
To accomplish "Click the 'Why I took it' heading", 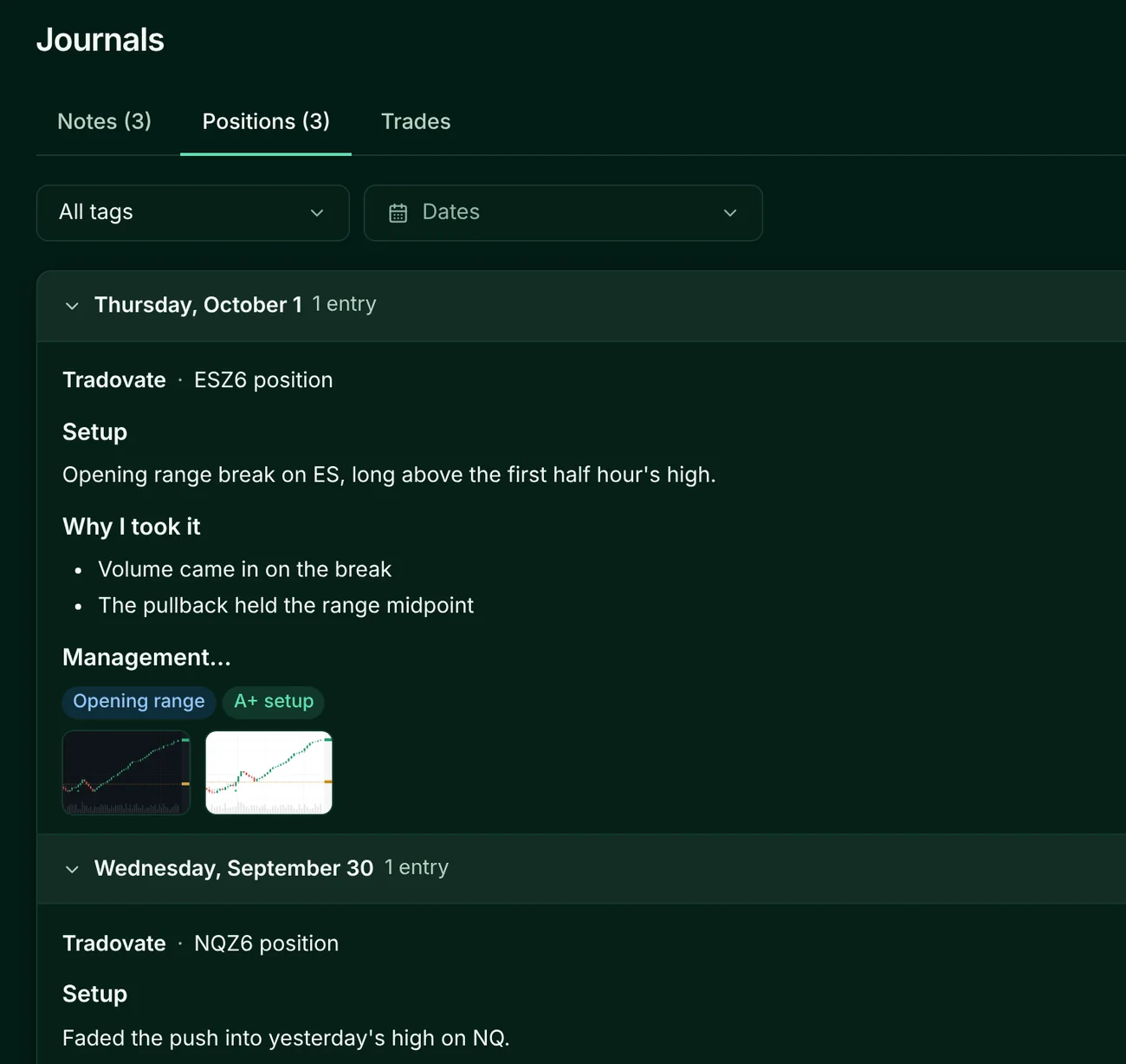I will [x=132, y=527].
